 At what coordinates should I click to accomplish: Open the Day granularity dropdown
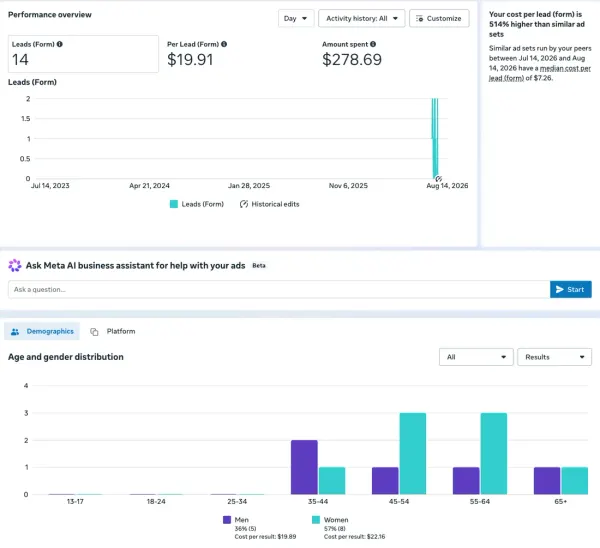pos(296,18)
